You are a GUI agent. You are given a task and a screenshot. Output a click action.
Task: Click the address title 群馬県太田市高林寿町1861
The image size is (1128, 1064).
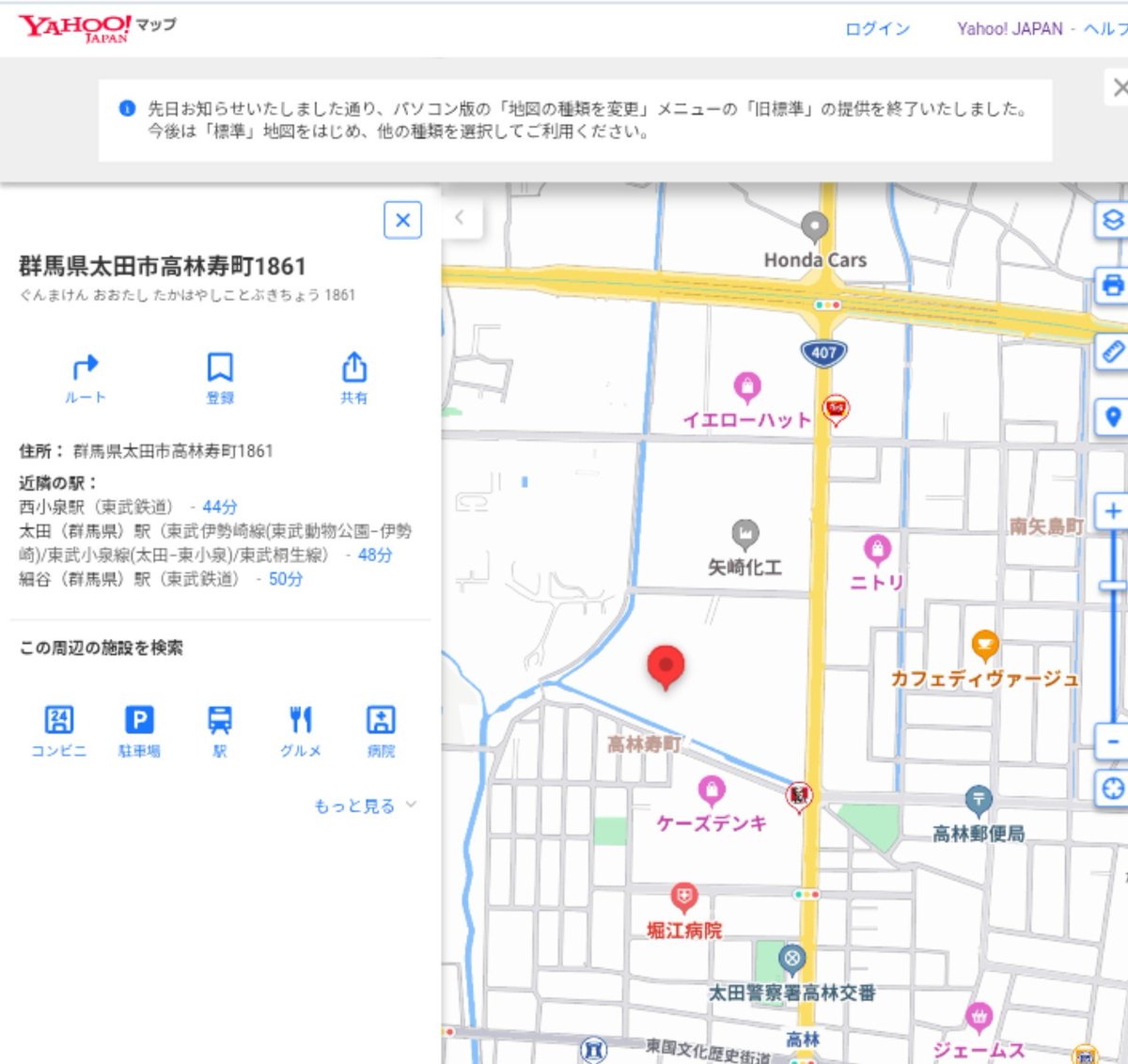(x=163, y=267)
